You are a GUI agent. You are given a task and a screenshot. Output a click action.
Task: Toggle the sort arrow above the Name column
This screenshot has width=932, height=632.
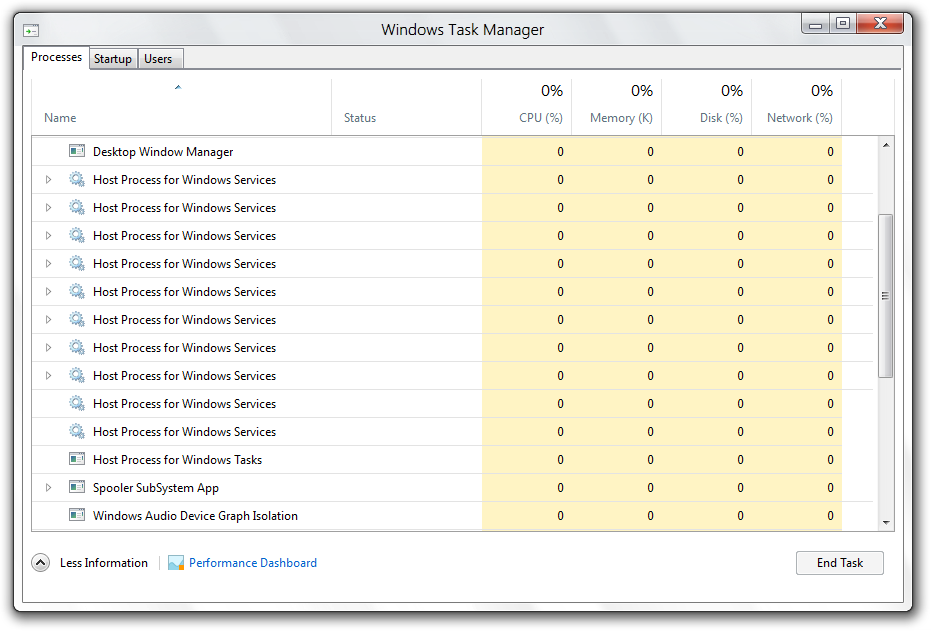pos(178,88)
